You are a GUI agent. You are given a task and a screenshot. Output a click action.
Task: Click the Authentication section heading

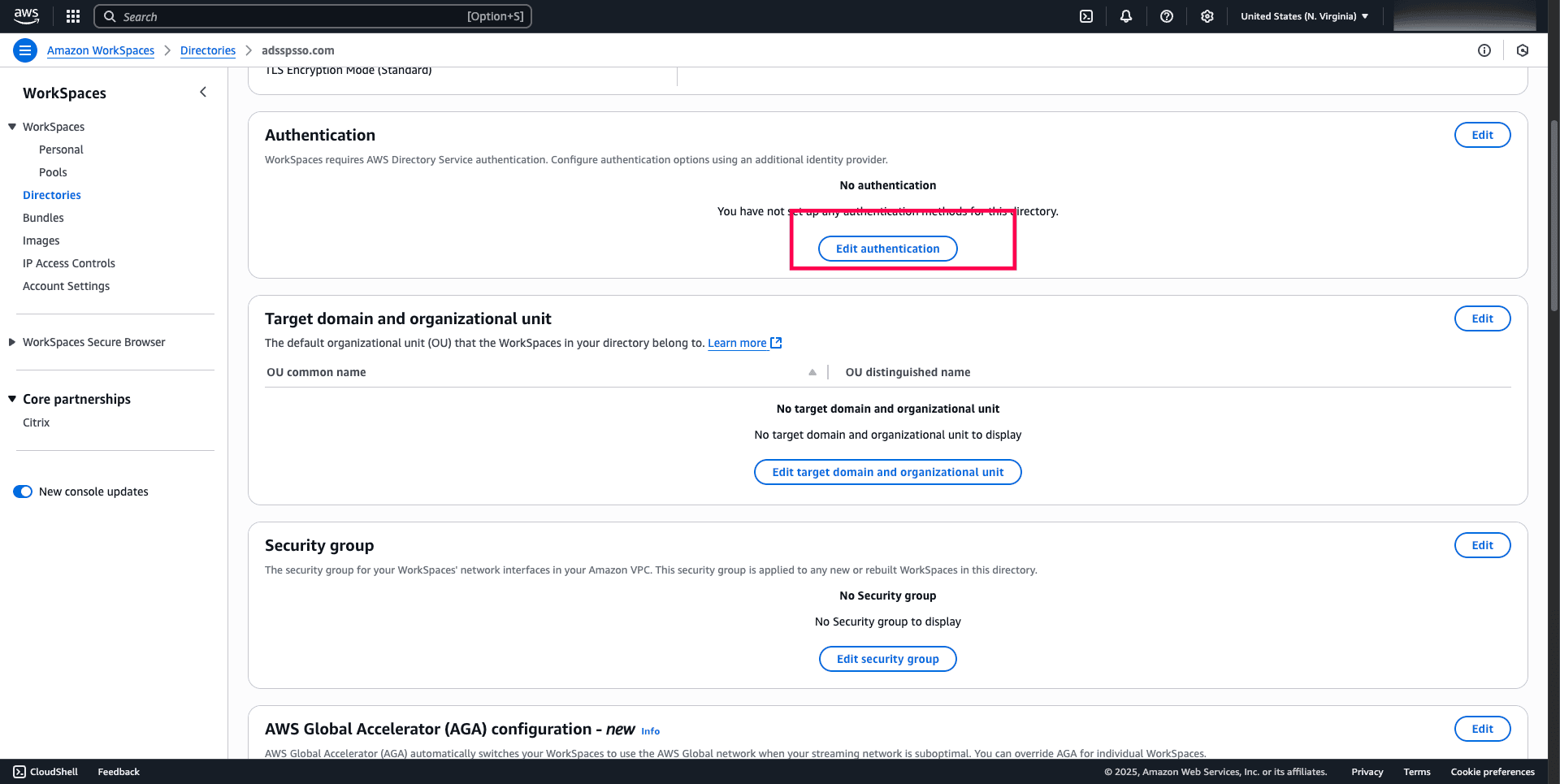coord(320,135)
